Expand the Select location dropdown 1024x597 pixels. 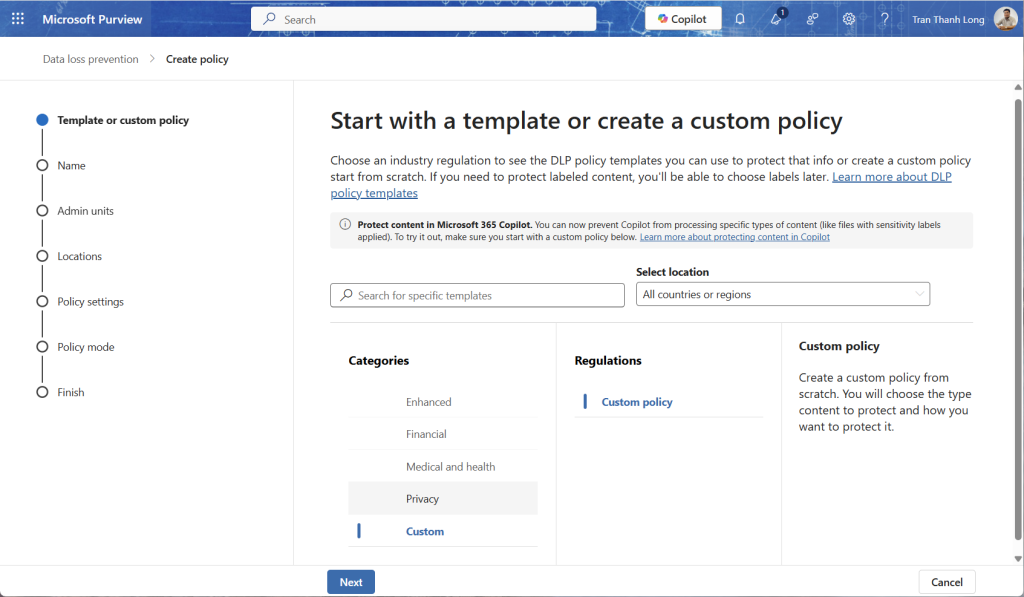pyautogui.click(x=782, y=294)
